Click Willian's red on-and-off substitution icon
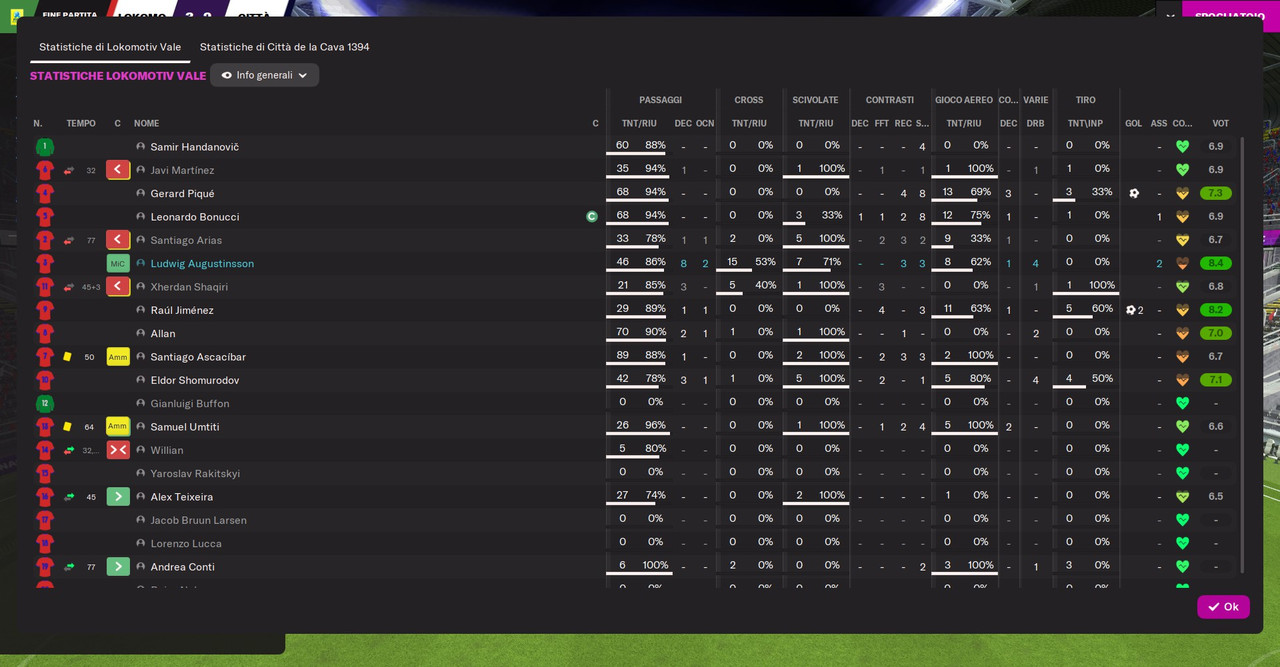This screenshot has height=667, width=1280. click(118, 450)
